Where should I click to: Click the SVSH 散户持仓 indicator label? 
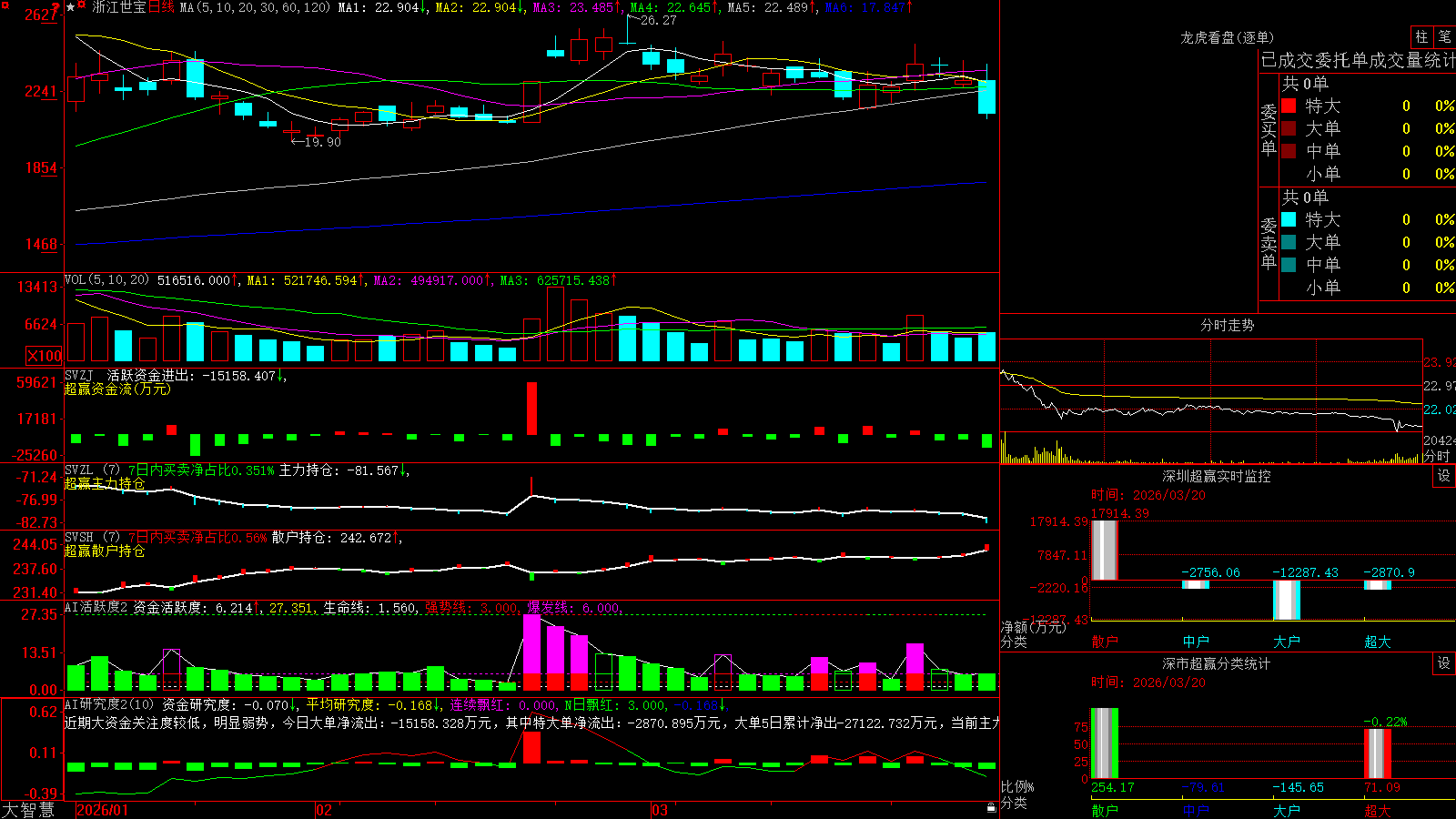pos(233,538)
